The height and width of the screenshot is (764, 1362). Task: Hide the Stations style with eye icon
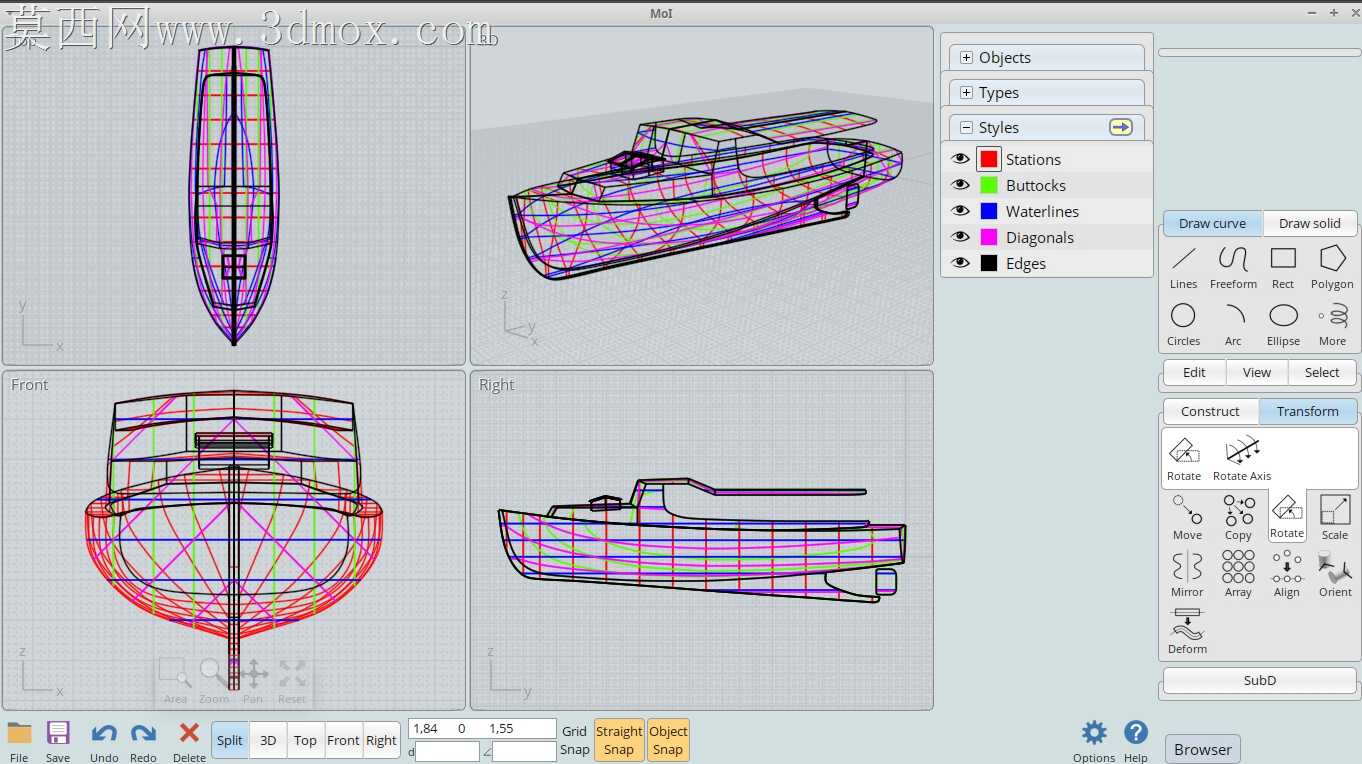click(x=960, y=159)
